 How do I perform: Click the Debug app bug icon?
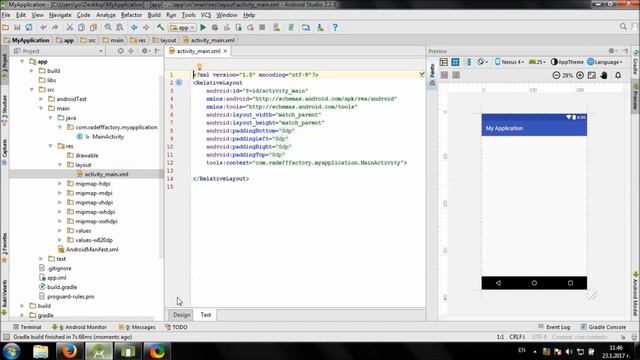pyautogui.click(x=215, y=27)
